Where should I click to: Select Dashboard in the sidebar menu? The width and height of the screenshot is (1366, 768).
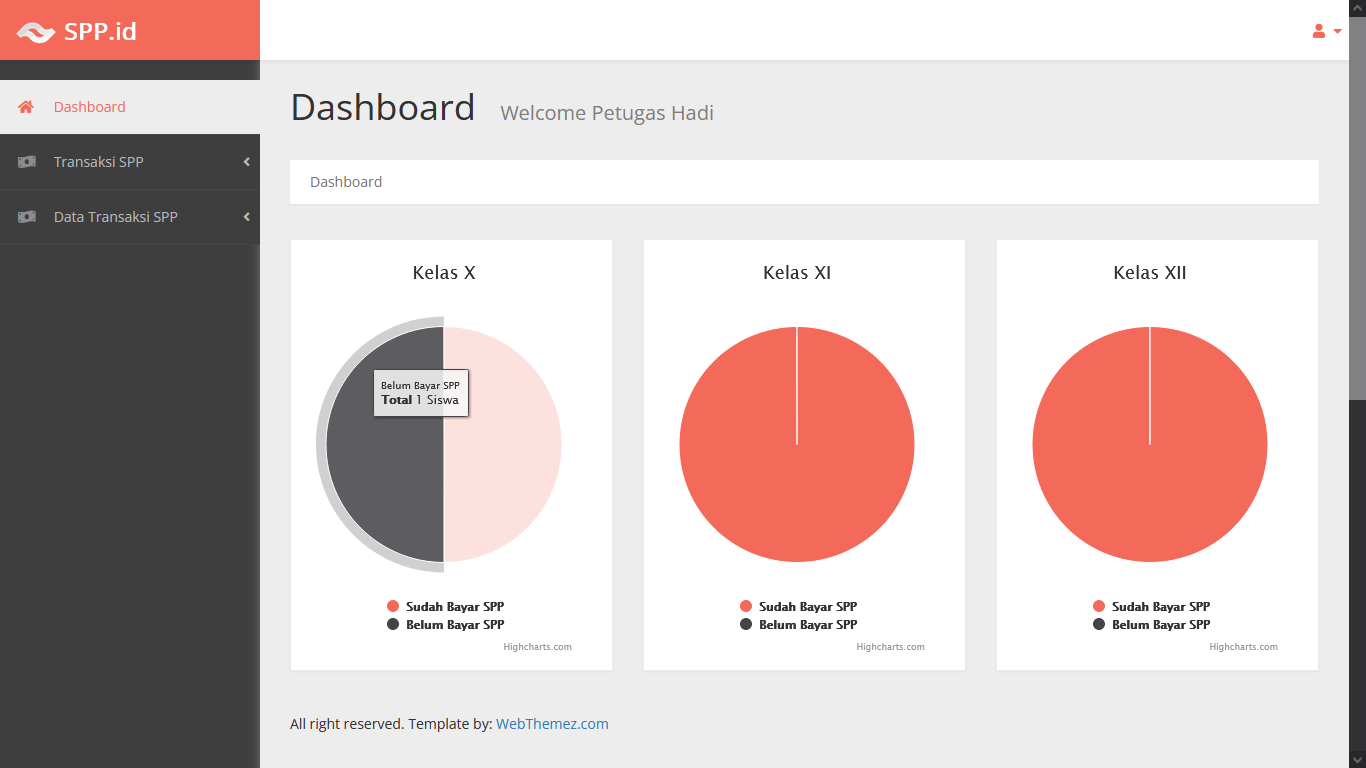[x=90, y=107]
